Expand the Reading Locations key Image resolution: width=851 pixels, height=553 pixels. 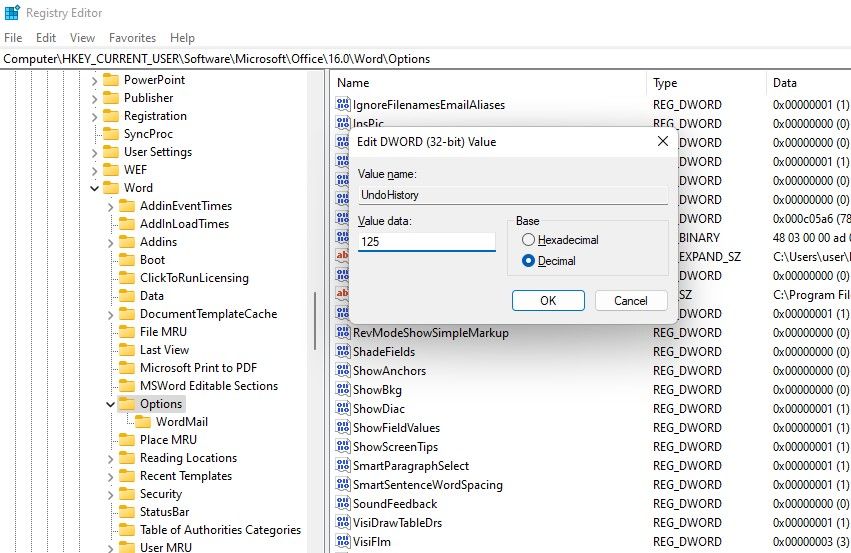[110, 459]
